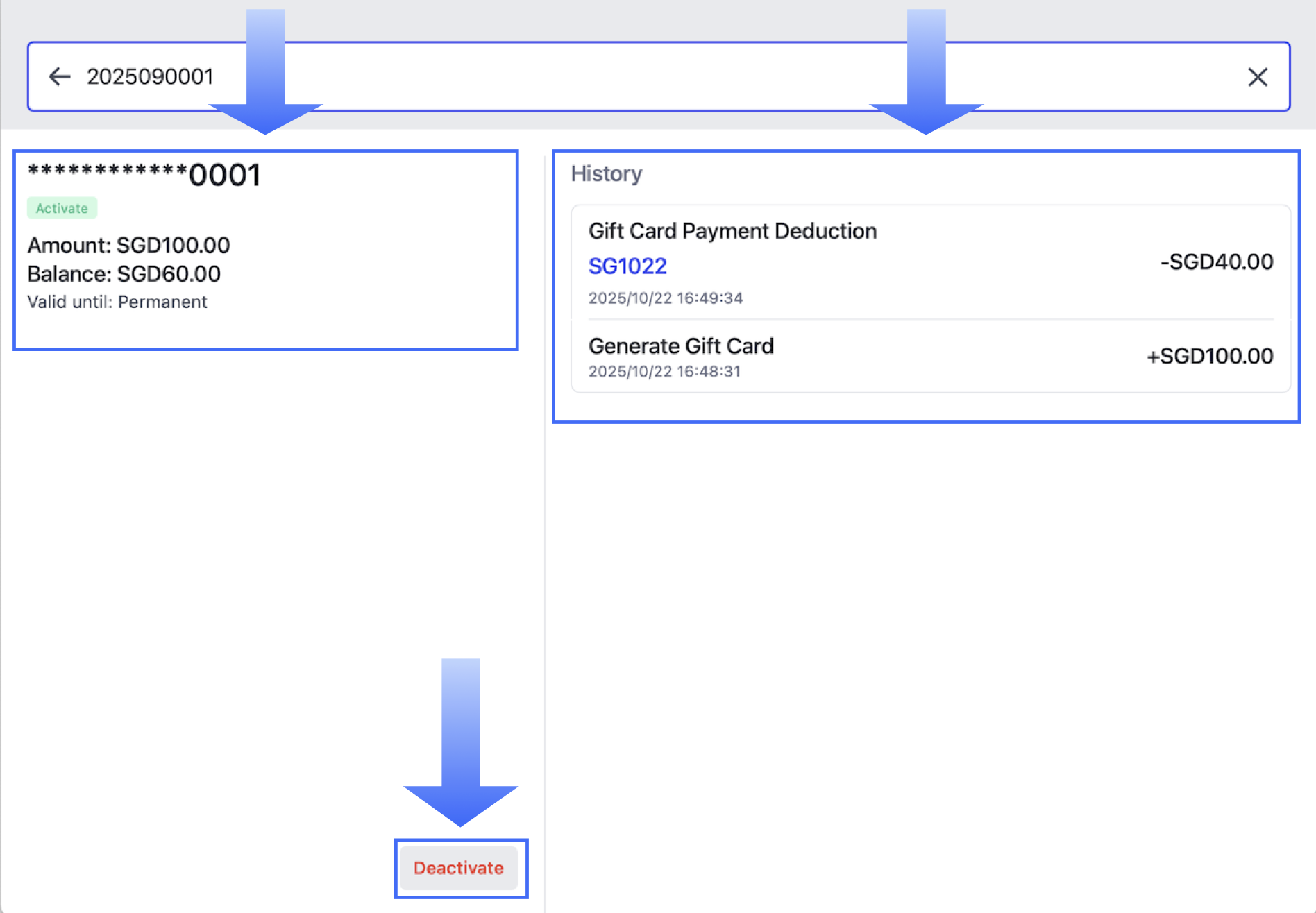
Task: Click the +SGD100.00 credit amount
Action: tap(1210, 356)
